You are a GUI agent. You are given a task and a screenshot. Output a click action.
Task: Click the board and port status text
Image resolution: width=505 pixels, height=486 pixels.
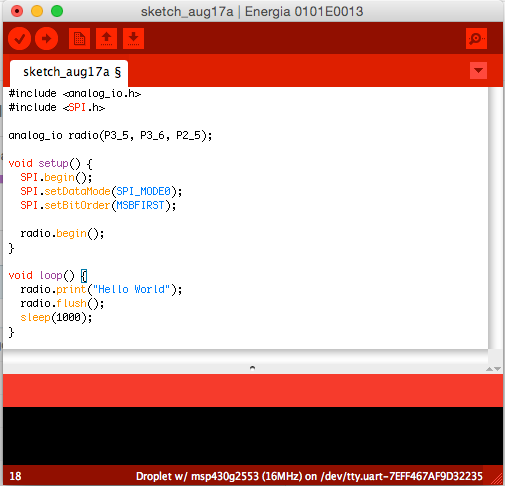309,476
